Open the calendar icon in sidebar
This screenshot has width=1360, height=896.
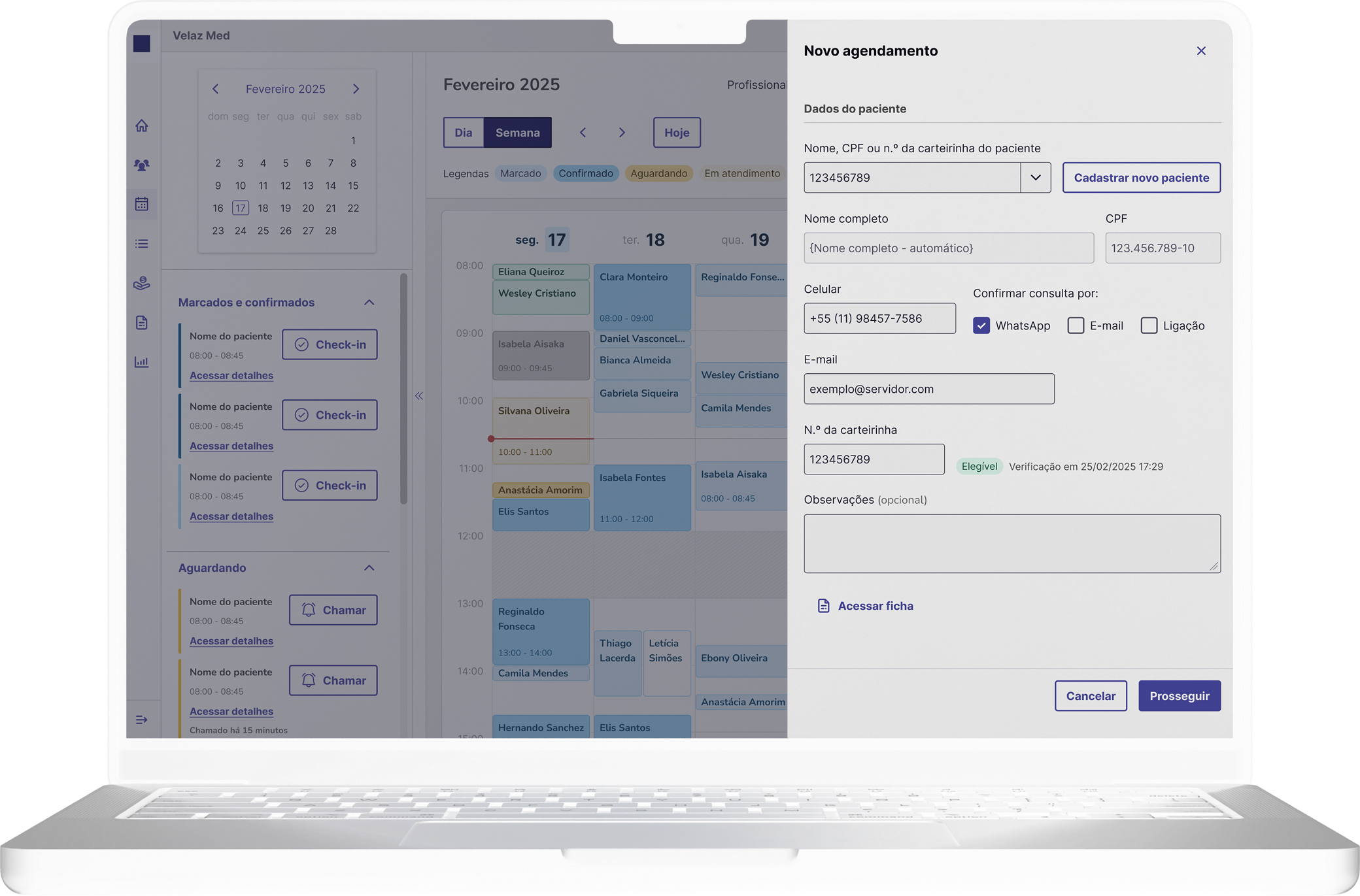coord(142,204)
